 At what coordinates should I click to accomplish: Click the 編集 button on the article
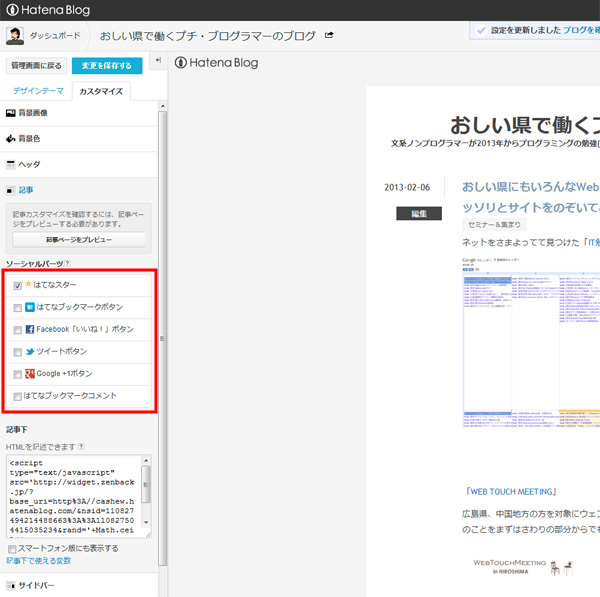click(419, 214)
